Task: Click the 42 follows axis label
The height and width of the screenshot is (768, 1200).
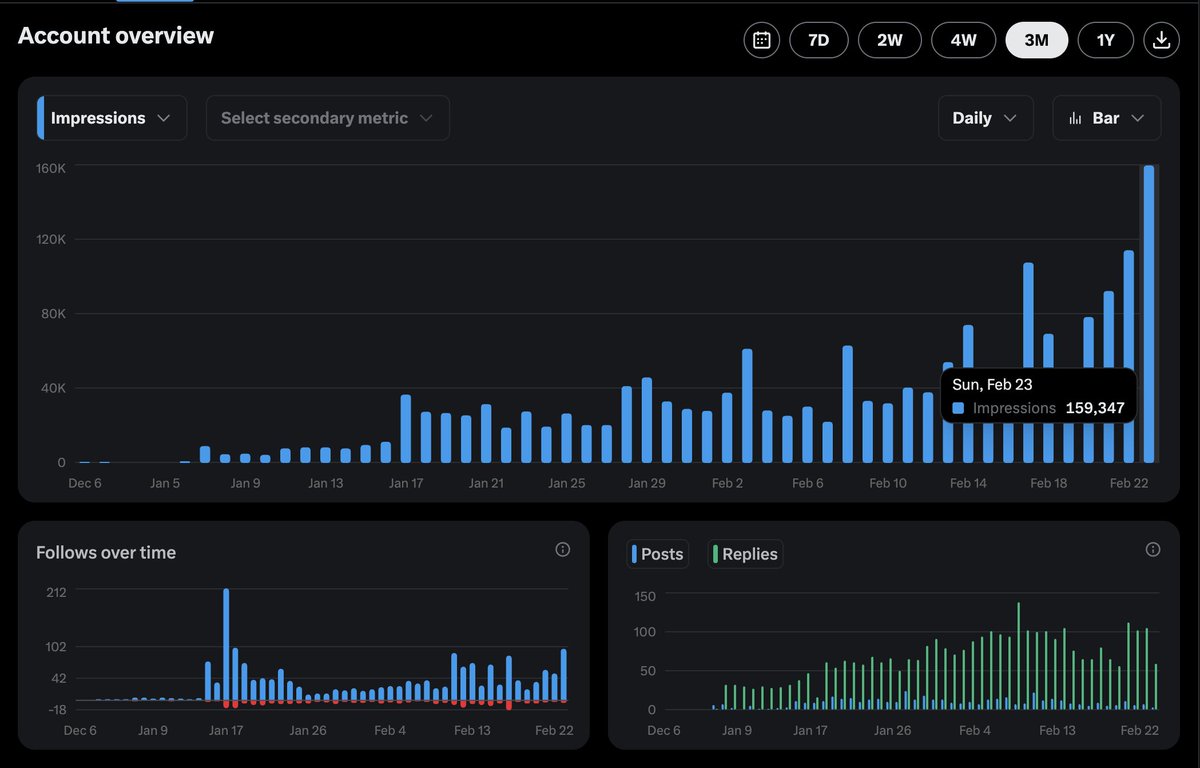Action: coord(58,678)
